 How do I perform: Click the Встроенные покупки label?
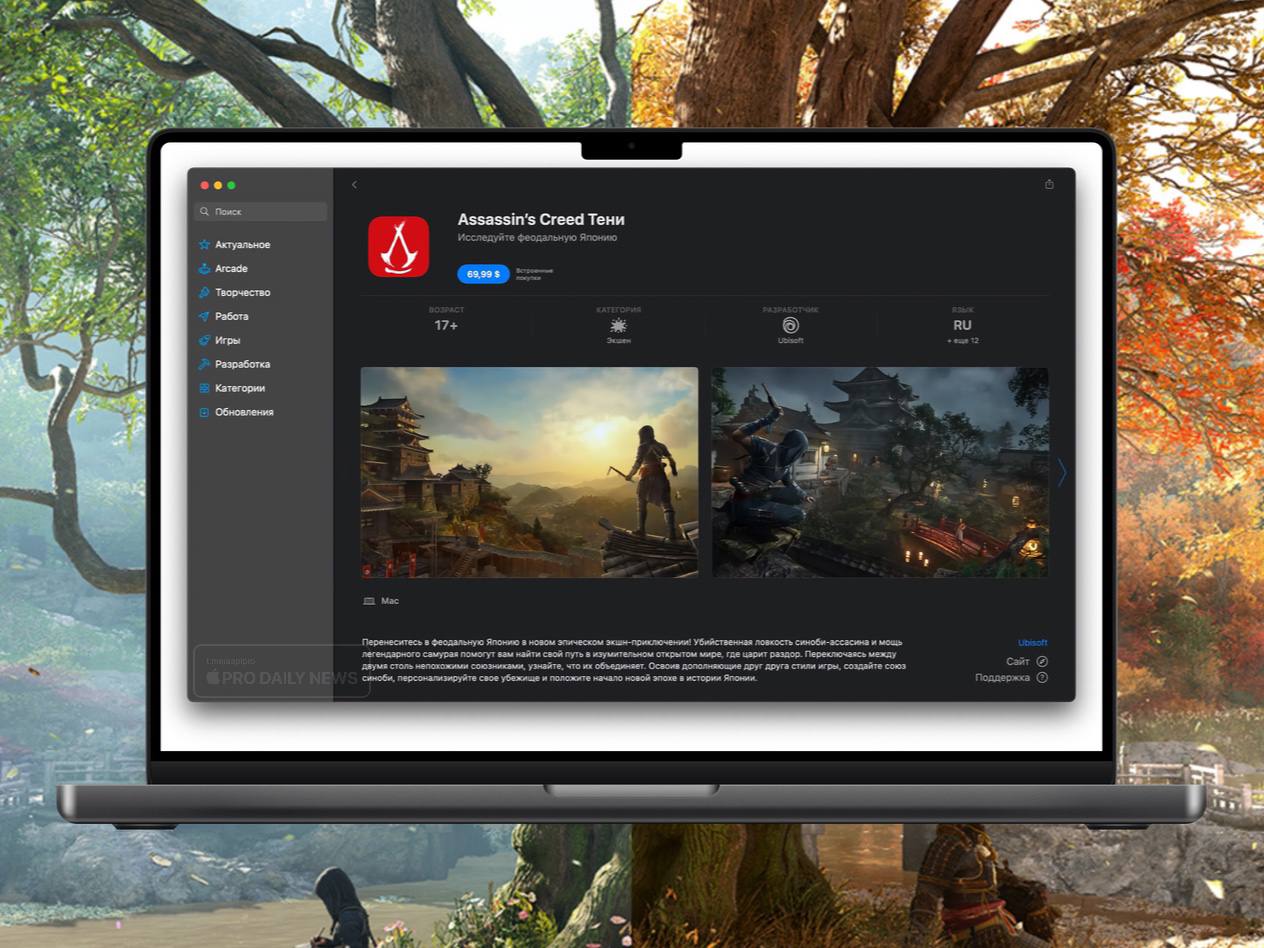point(534,274)
